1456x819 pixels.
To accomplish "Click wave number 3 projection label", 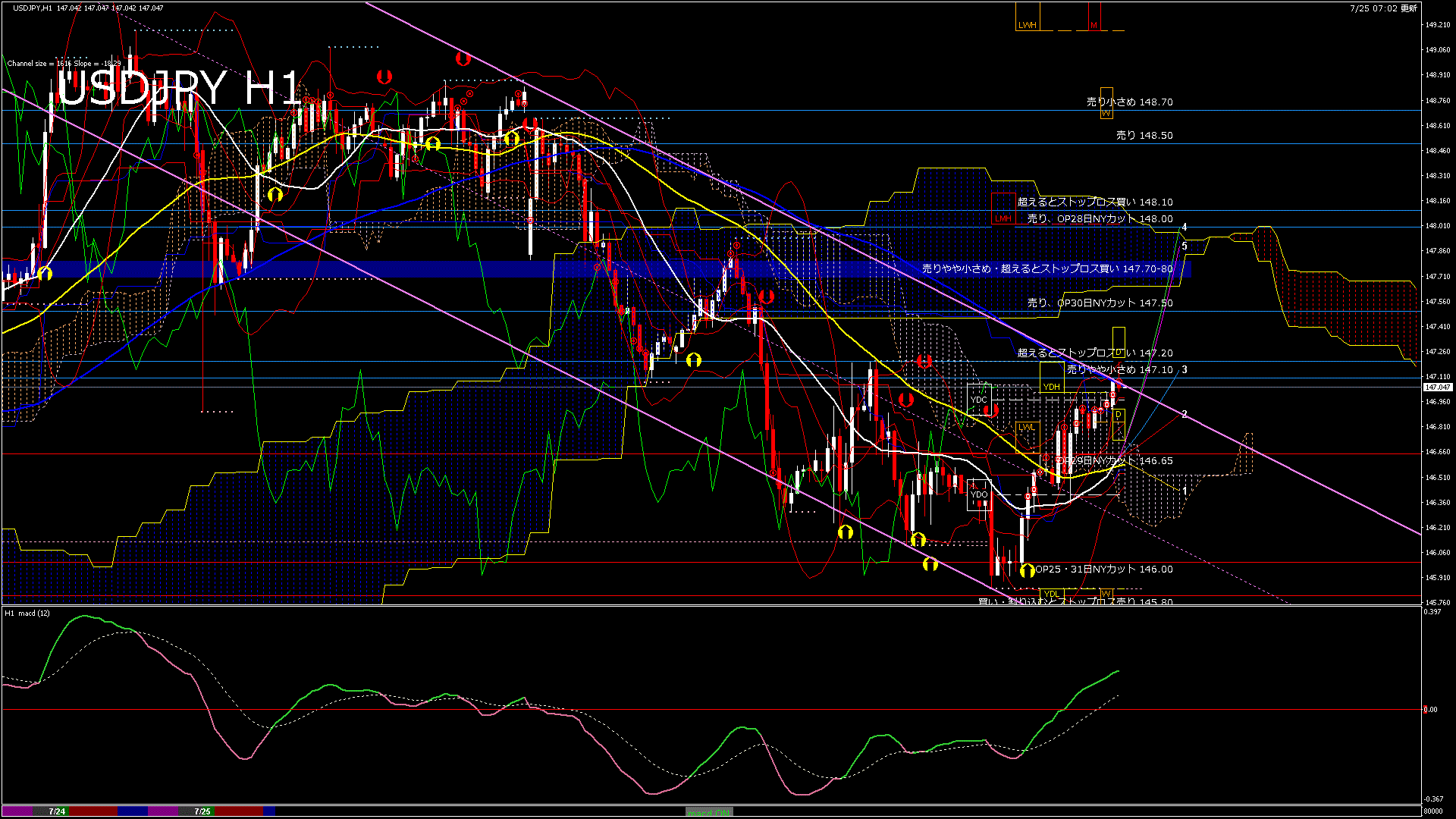I will click(x=1185, y=369).
